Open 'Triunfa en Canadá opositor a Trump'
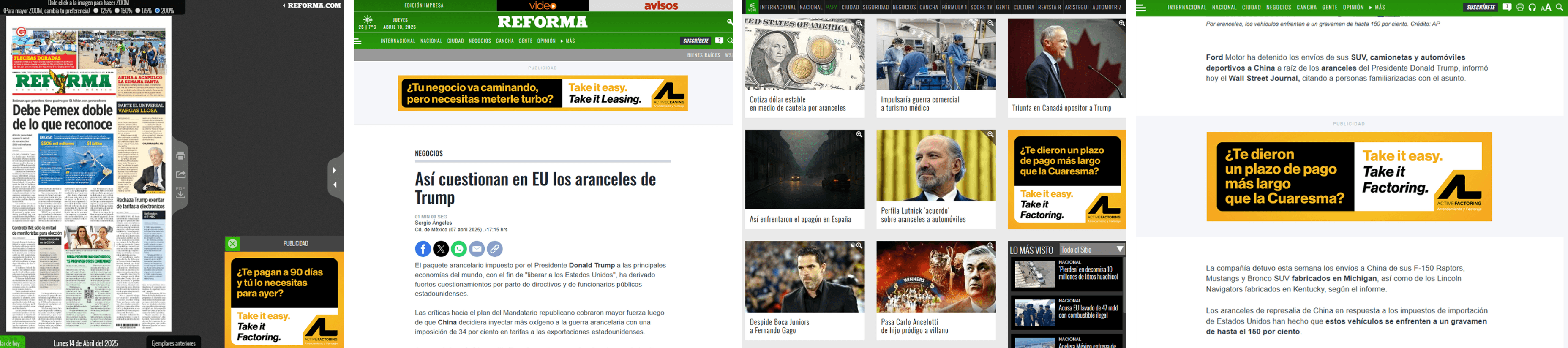 coord(1061,108)
